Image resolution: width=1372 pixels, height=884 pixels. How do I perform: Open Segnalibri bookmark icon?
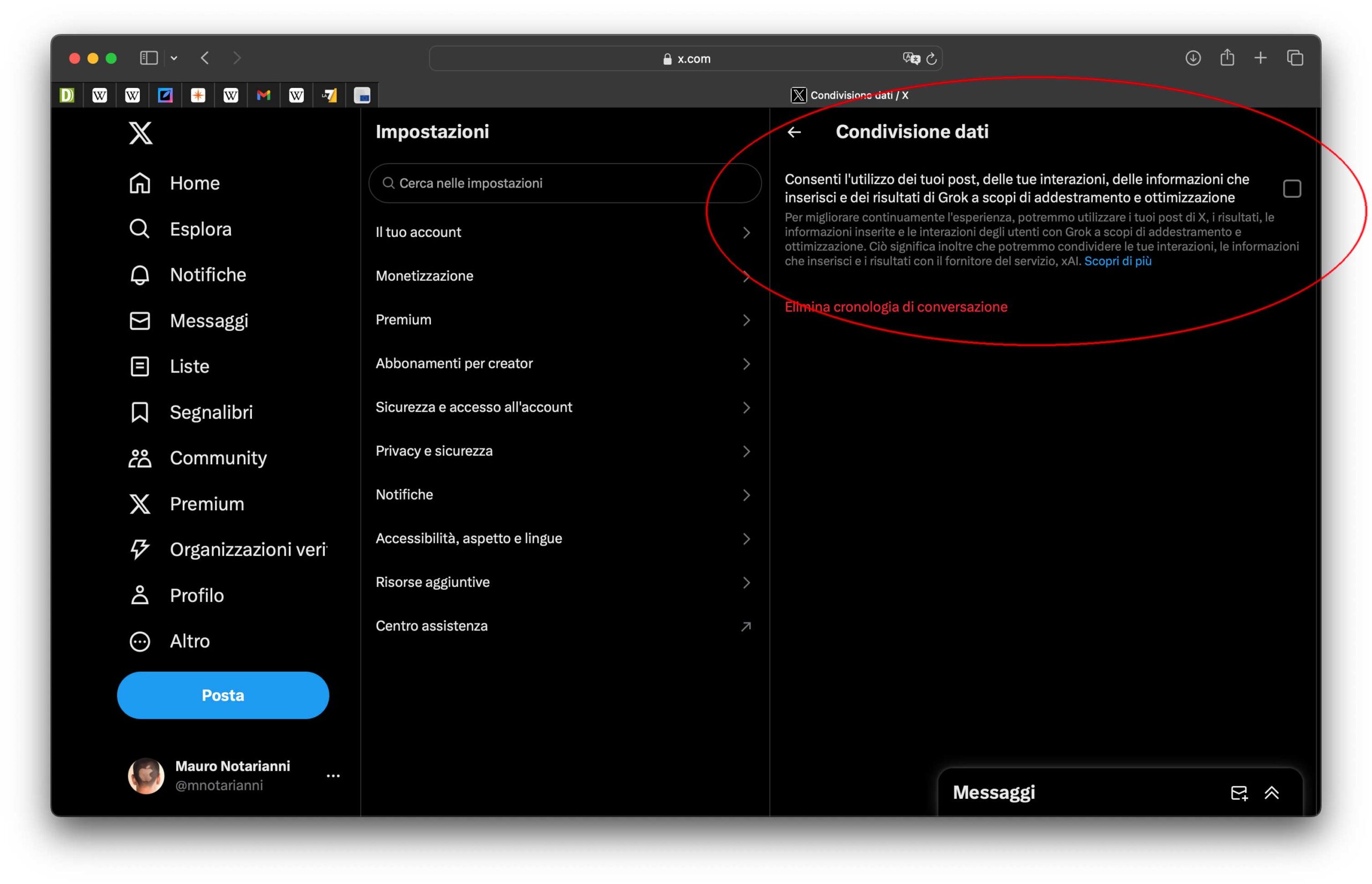139,412
